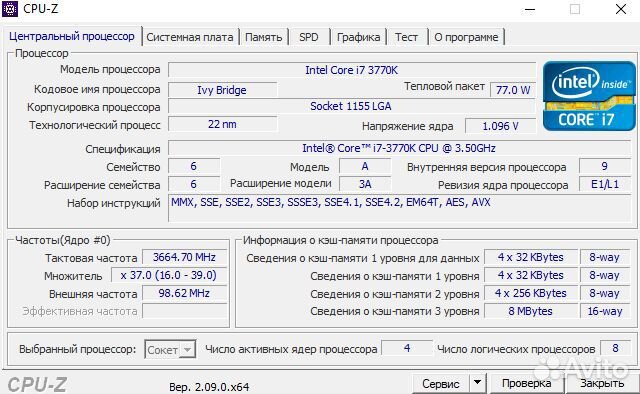Click the Семейство value 6
This screenshot has width=640, height=394.
(194, 167)
